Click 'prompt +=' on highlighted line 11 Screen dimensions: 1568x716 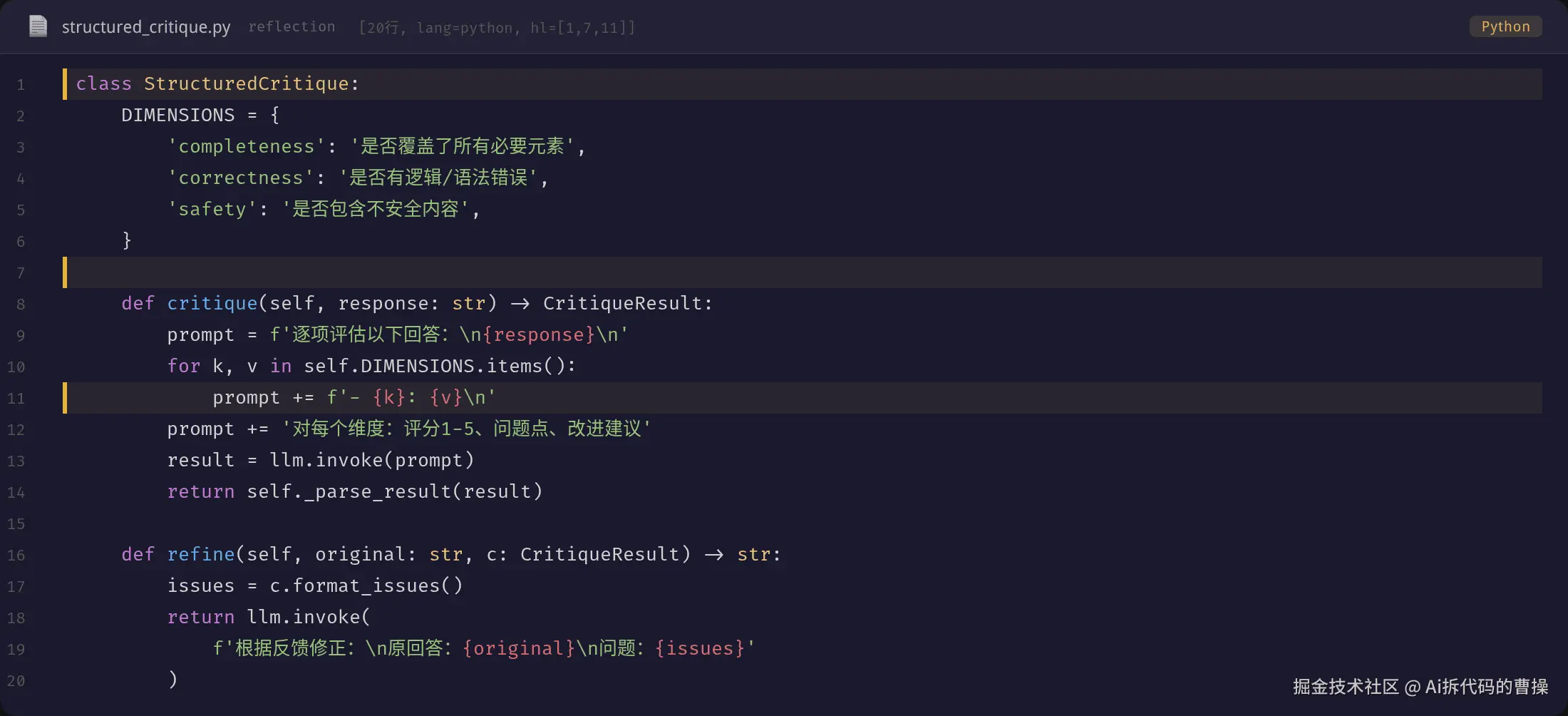click(x=263, y=397)
